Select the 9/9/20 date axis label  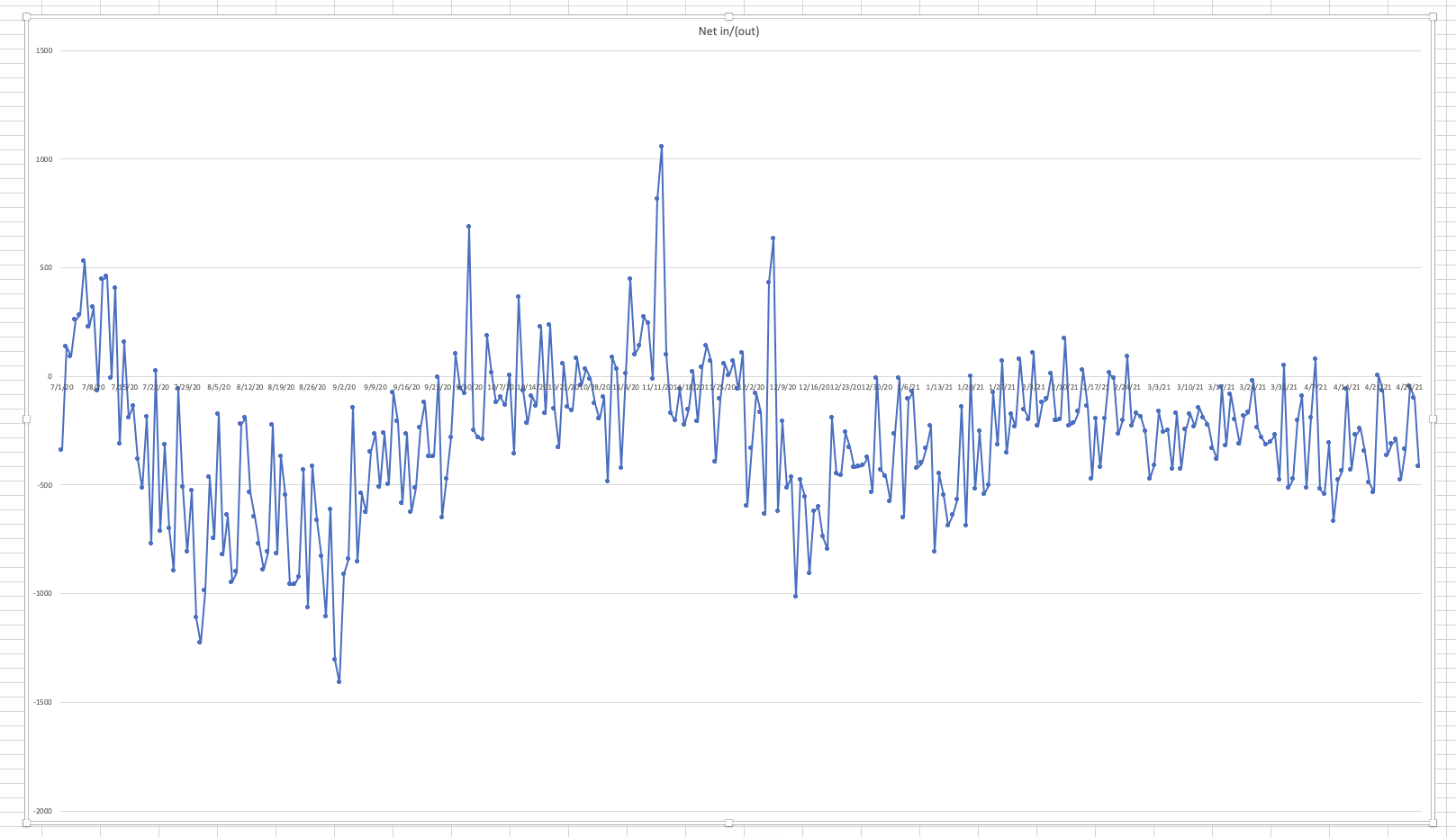[x=375, y=388]
